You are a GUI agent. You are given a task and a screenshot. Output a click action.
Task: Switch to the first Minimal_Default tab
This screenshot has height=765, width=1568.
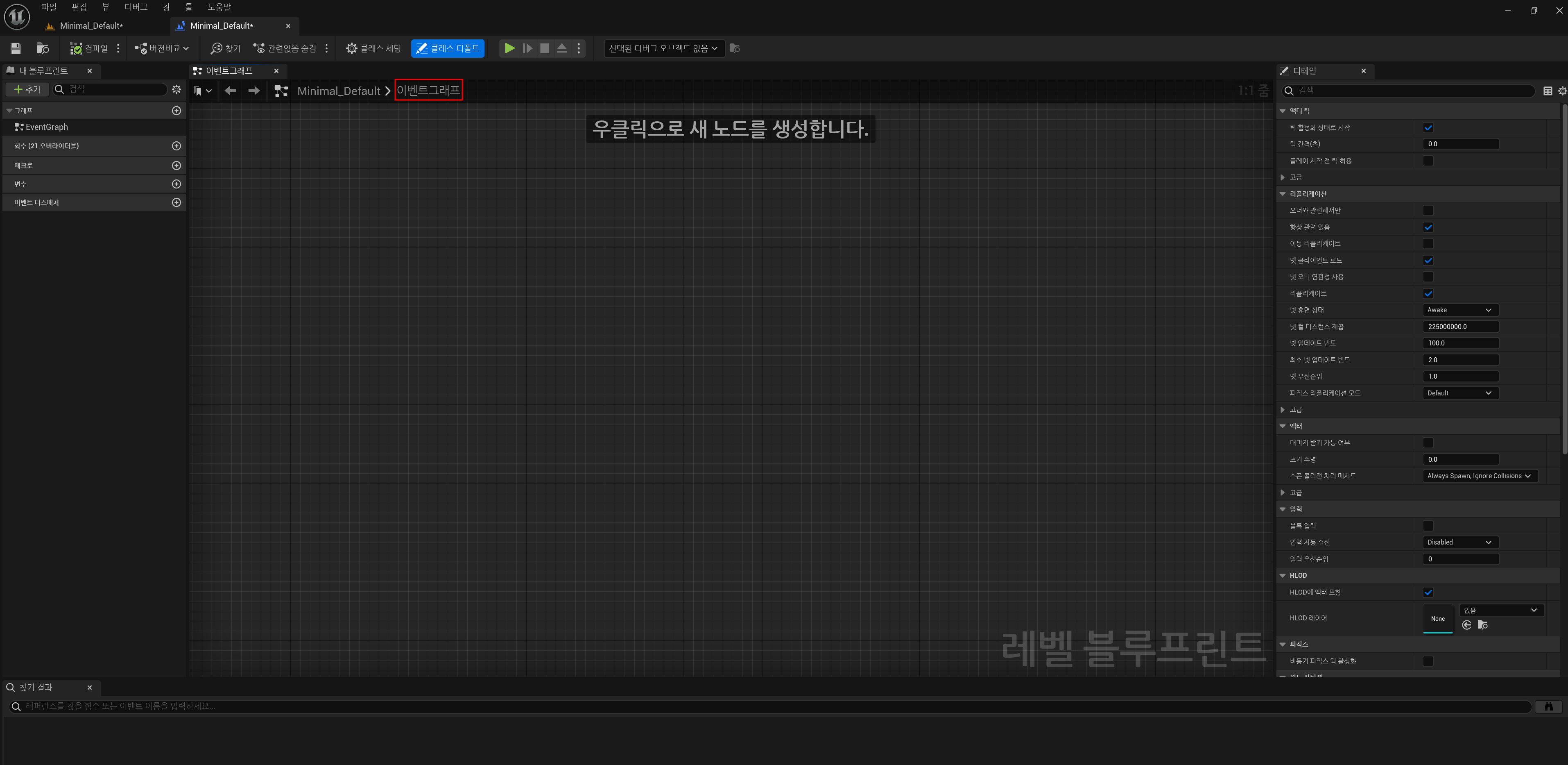click(91, 25)
